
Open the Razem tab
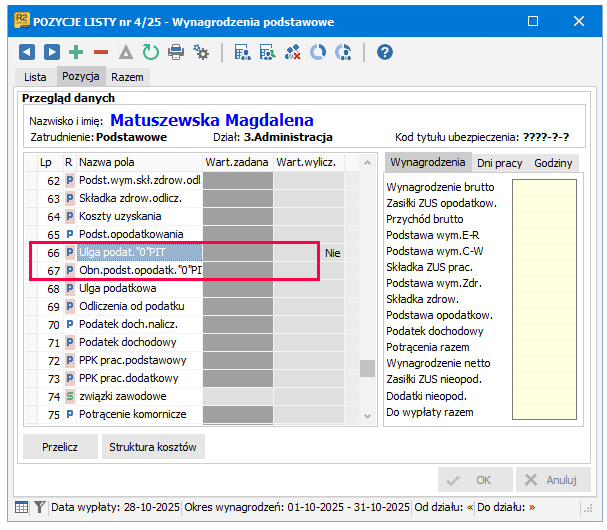(x=127, y=77)
